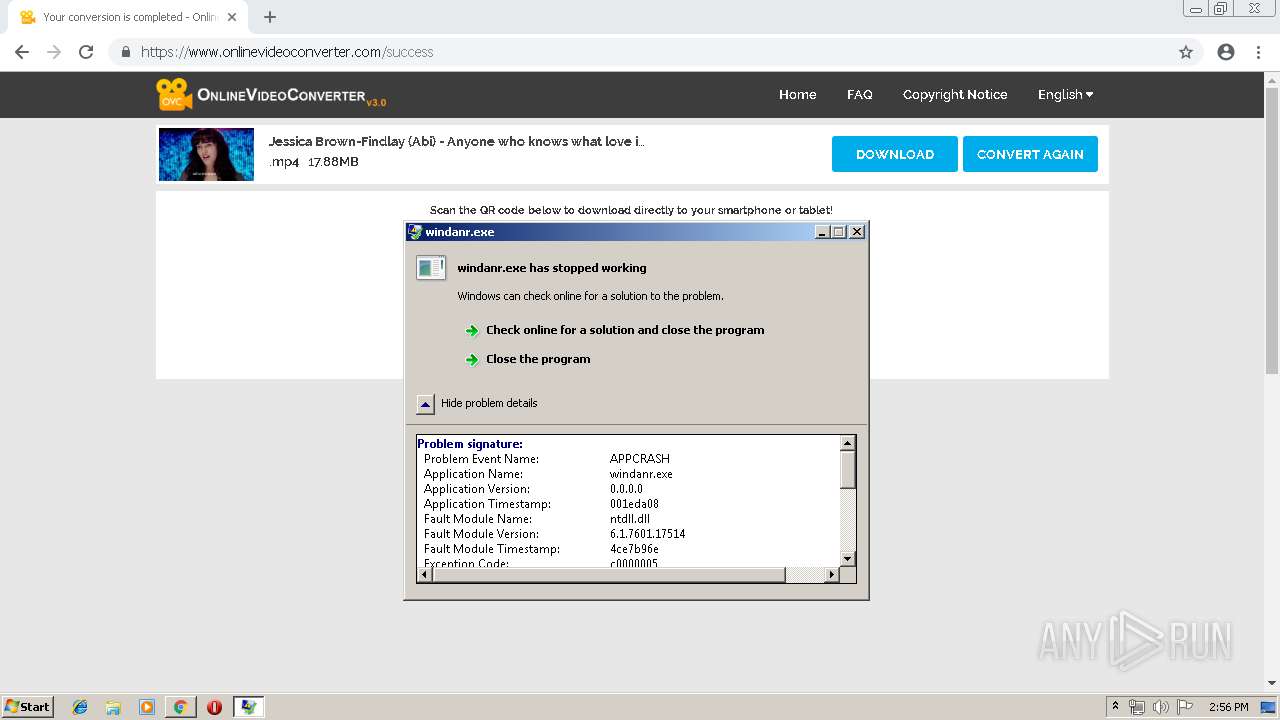This screenshot has width=1280, height=720.
Task: Select the APPCRASH event name value
Action: point(640,459)
